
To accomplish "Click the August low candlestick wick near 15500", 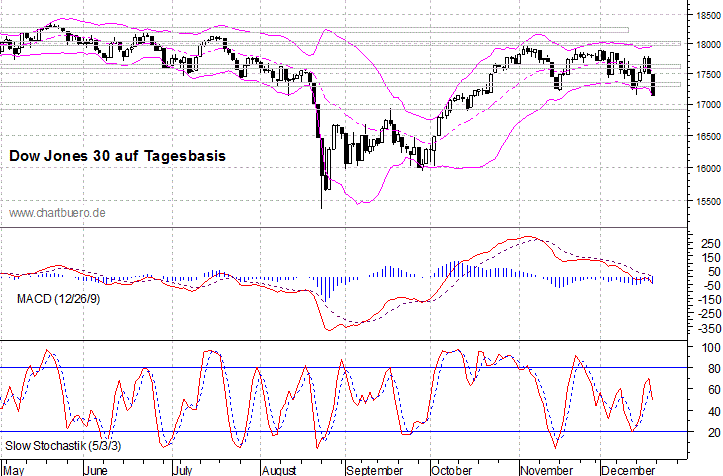I will point(321,194).
